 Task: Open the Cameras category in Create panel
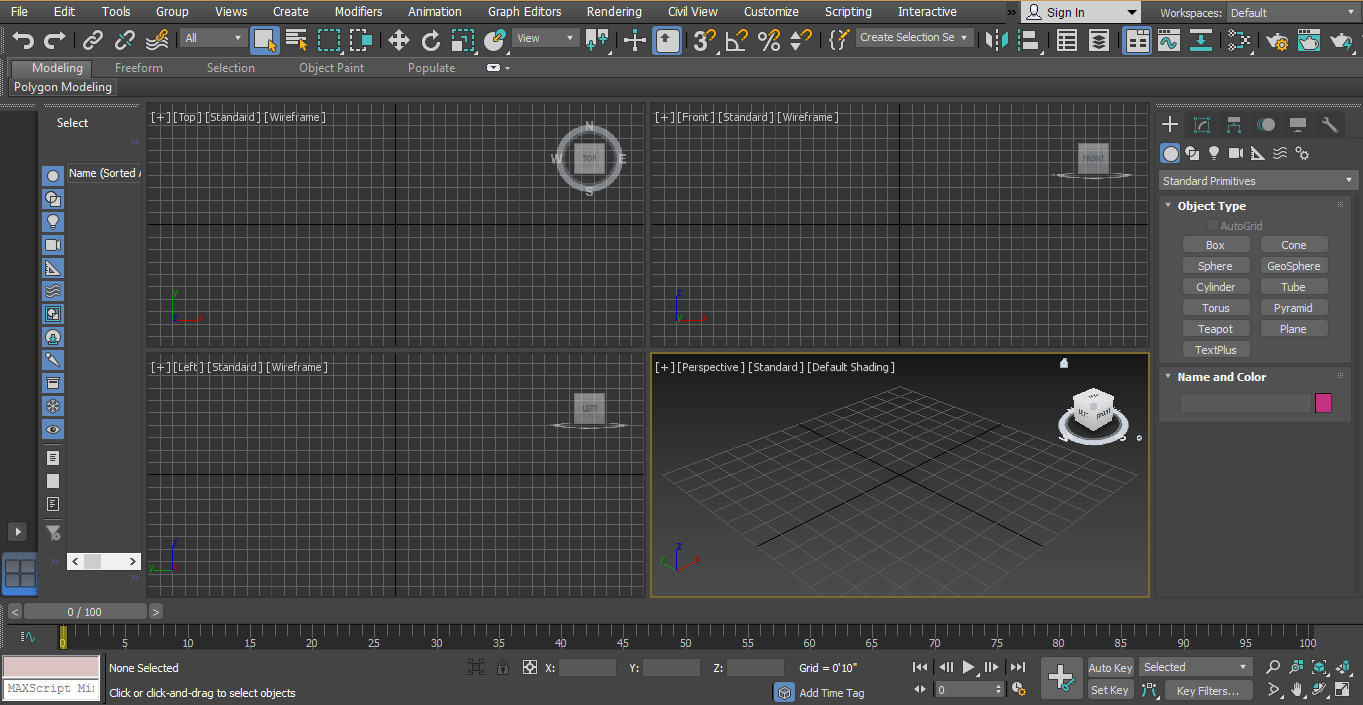1235,153
